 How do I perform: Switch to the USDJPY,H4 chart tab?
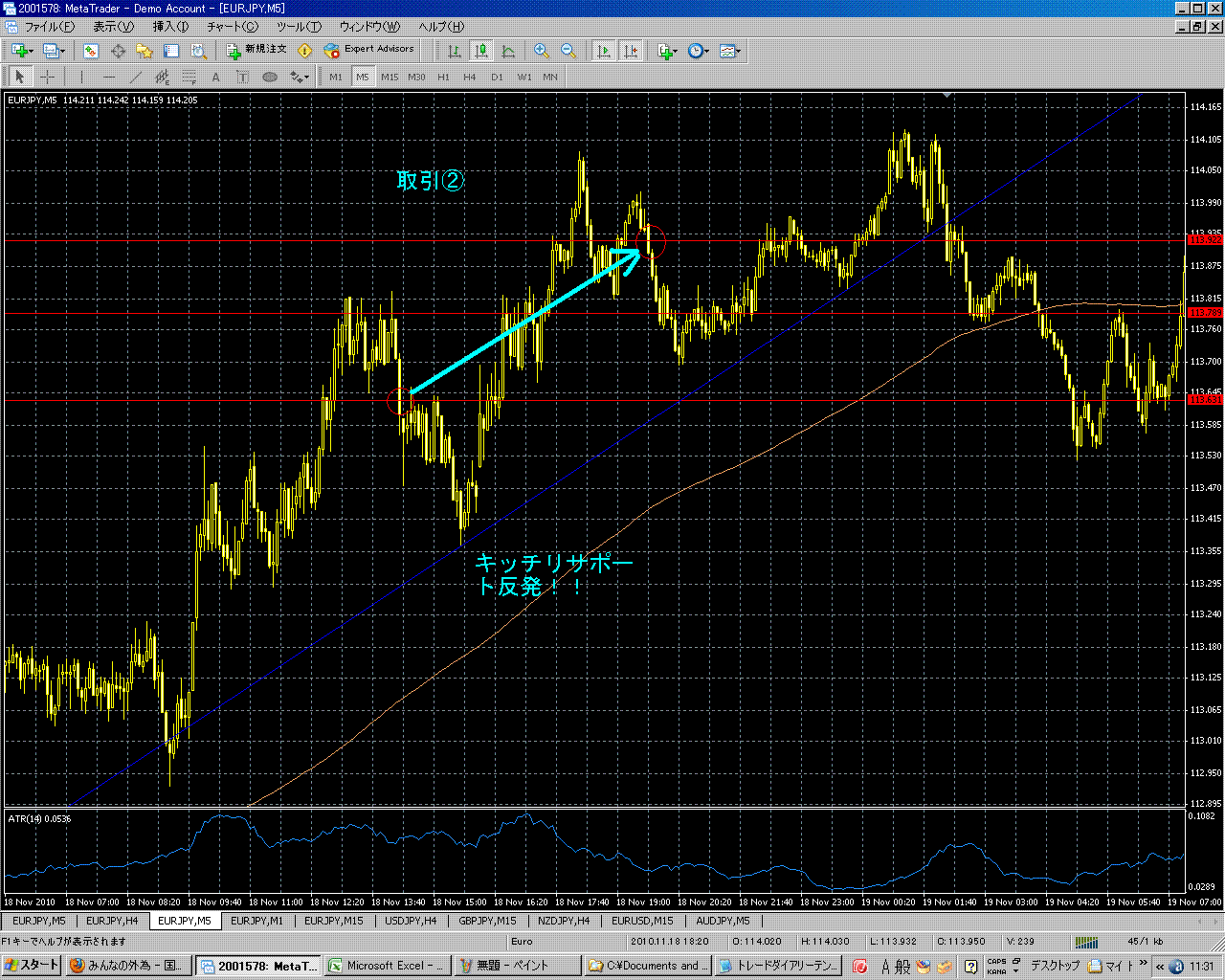point(411,921)
